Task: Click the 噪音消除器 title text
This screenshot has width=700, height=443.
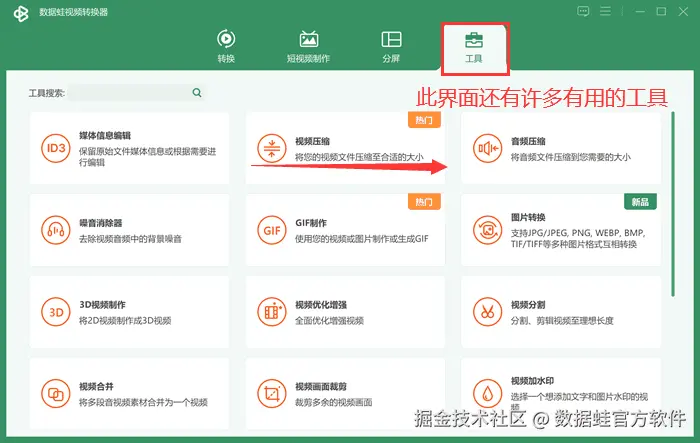Action: (101, 223)
